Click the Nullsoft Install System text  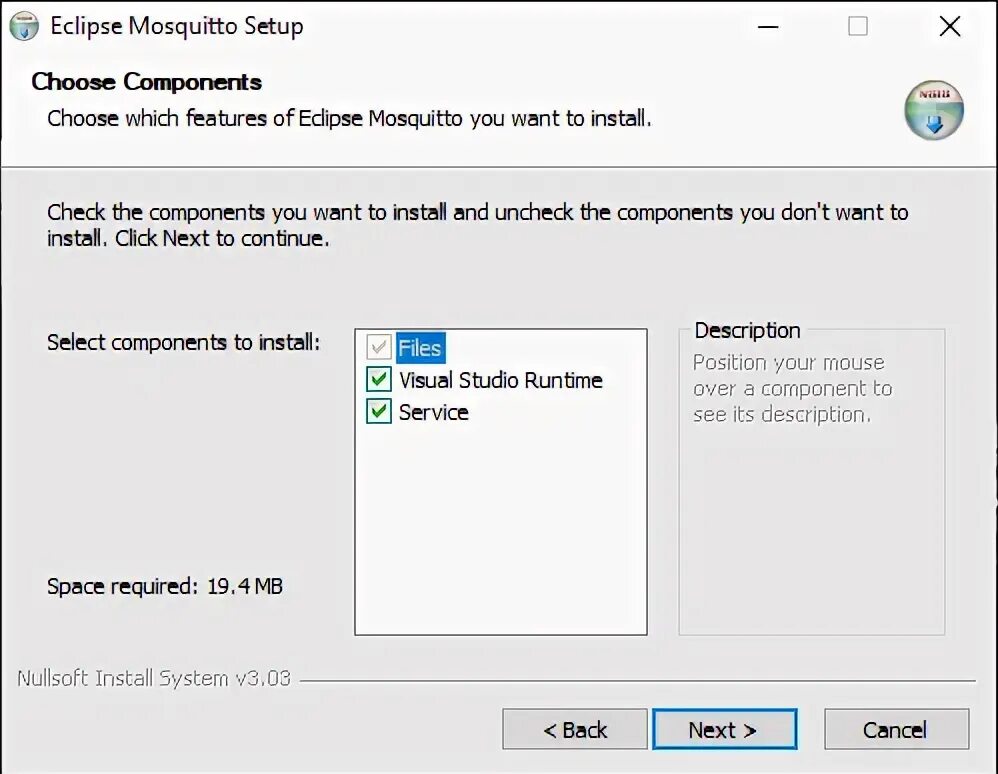click(x=154, y=679)
